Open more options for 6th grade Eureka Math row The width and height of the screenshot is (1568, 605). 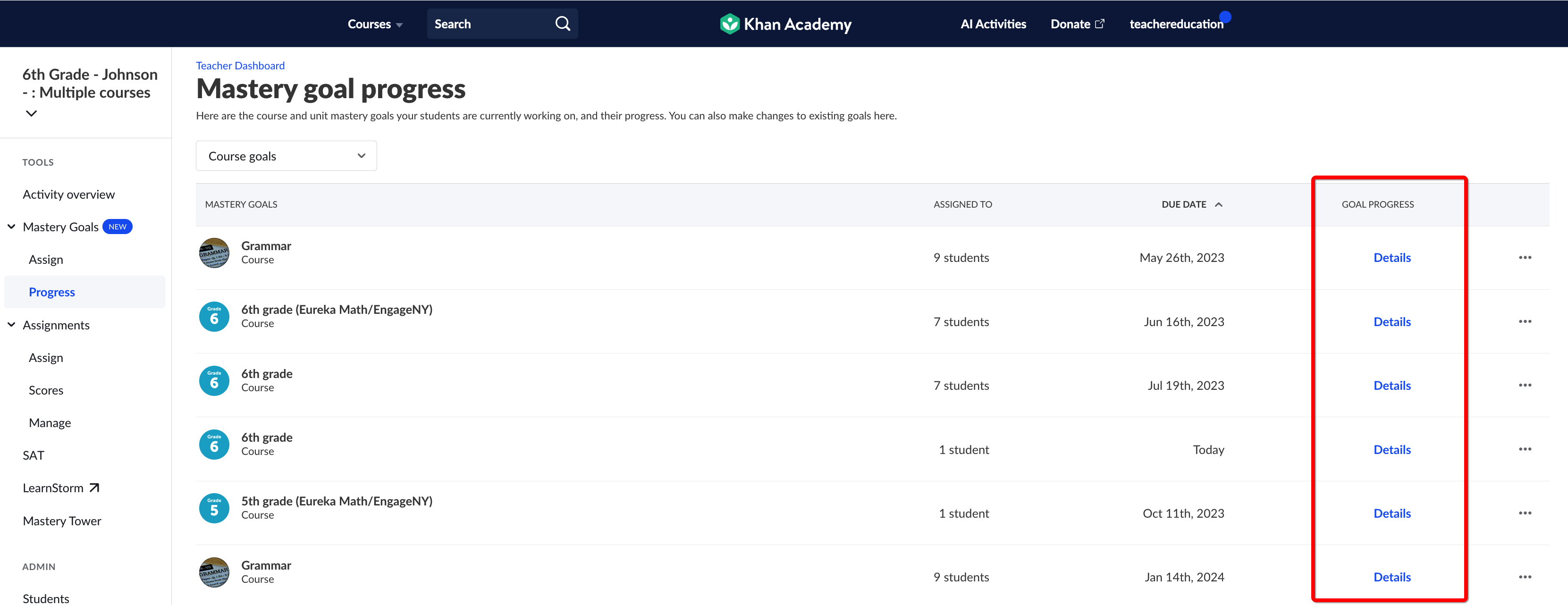tap(1524, 321)
